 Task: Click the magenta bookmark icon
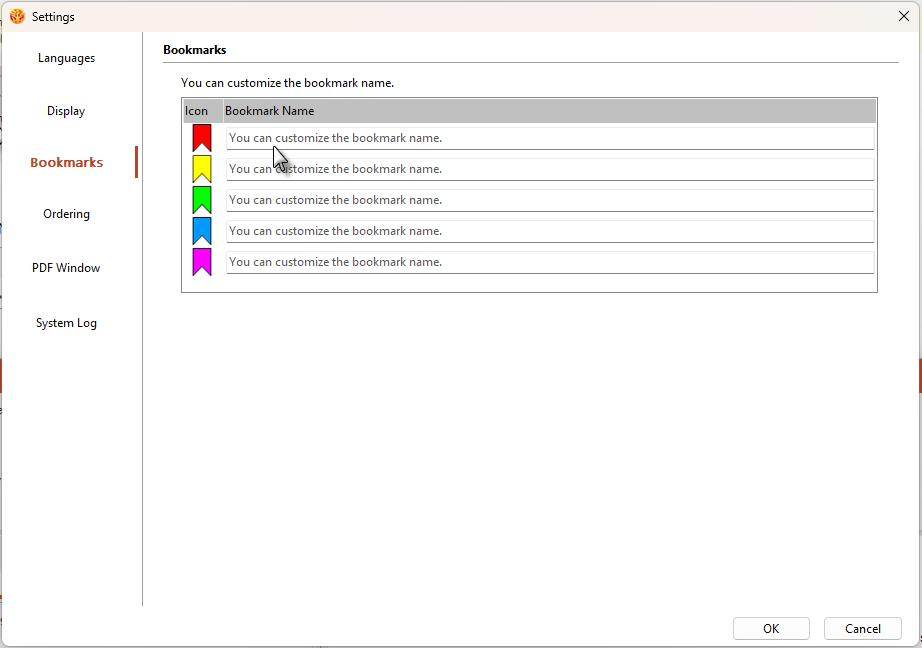(202, 262)
